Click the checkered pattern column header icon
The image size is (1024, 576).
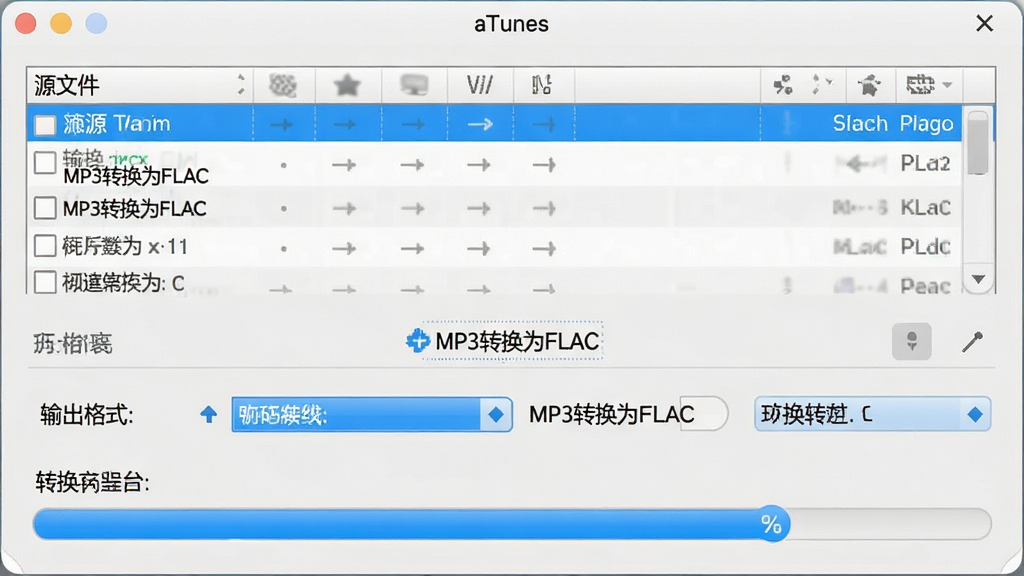click(x=283, y=85)
